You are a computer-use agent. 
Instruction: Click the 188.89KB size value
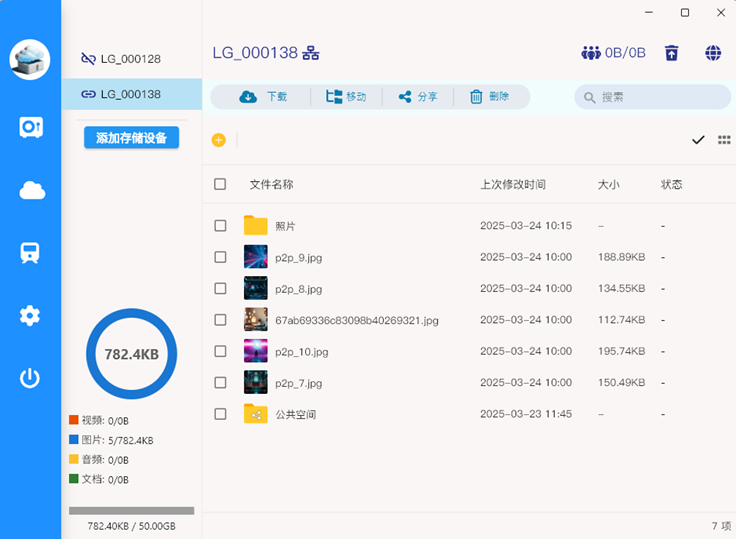coord(621,257)
